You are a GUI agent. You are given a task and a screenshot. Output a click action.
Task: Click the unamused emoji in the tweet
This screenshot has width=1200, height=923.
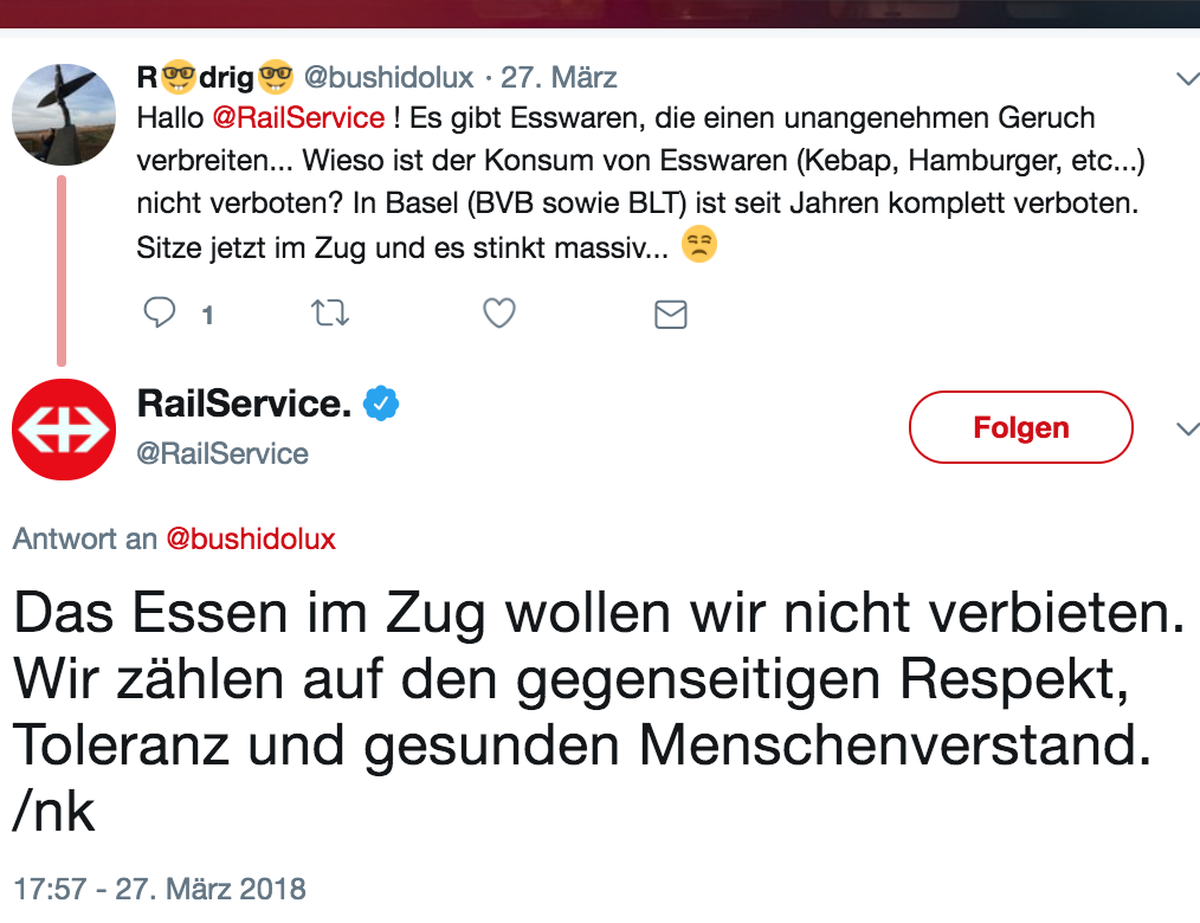point(700,246)
